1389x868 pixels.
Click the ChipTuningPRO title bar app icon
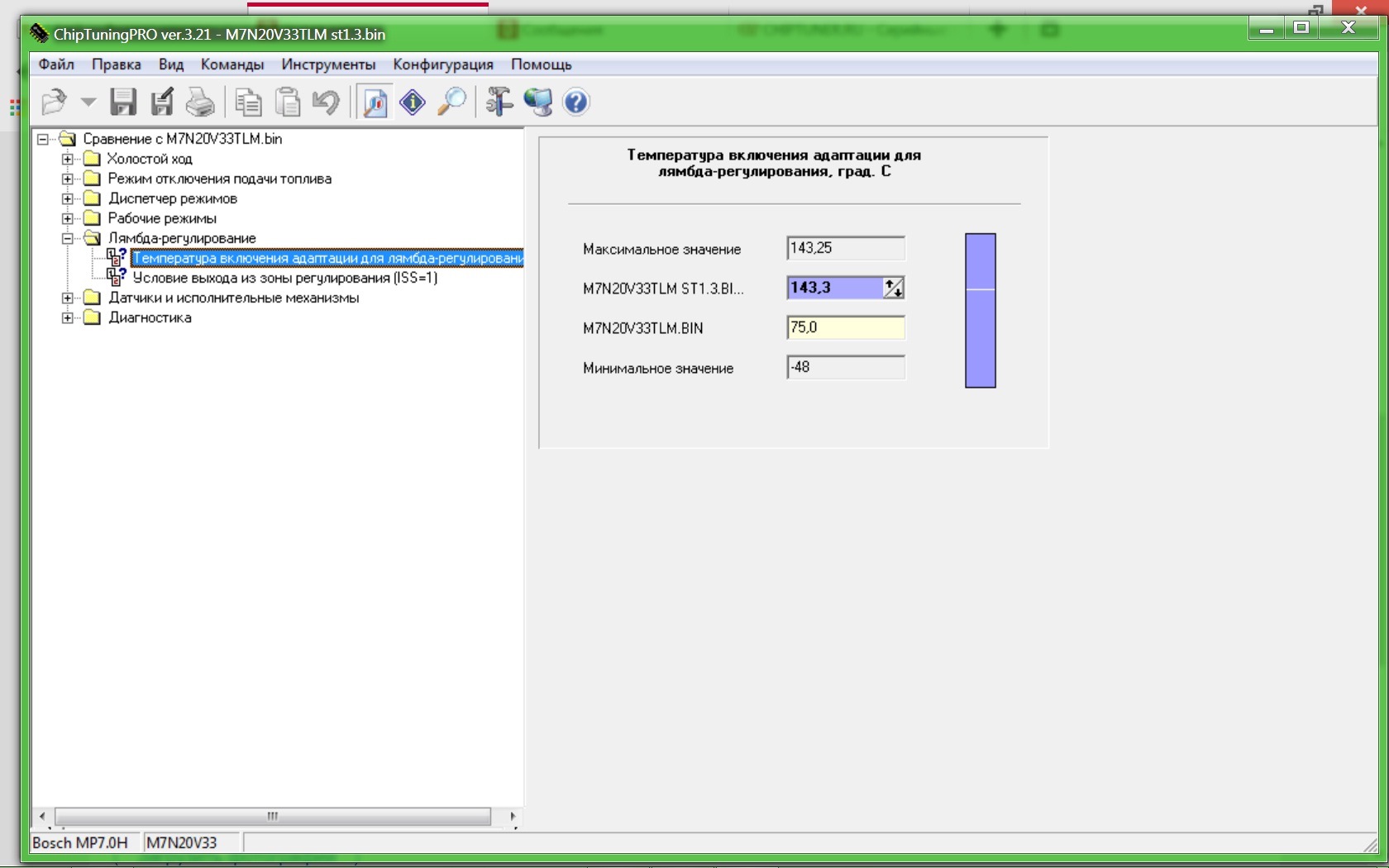(39, 34)
